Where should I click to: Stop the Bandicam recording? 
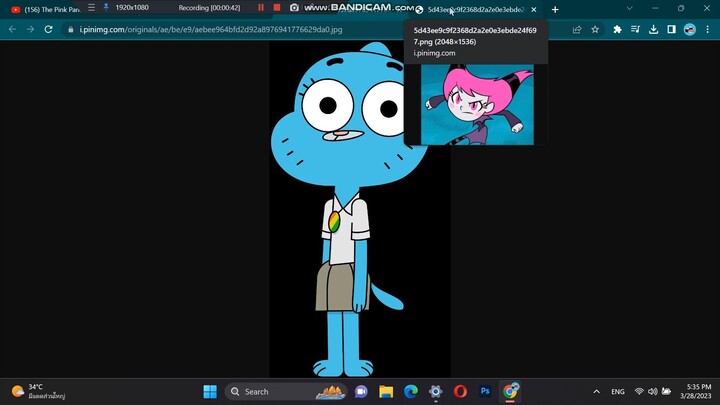tap(277, 7)
